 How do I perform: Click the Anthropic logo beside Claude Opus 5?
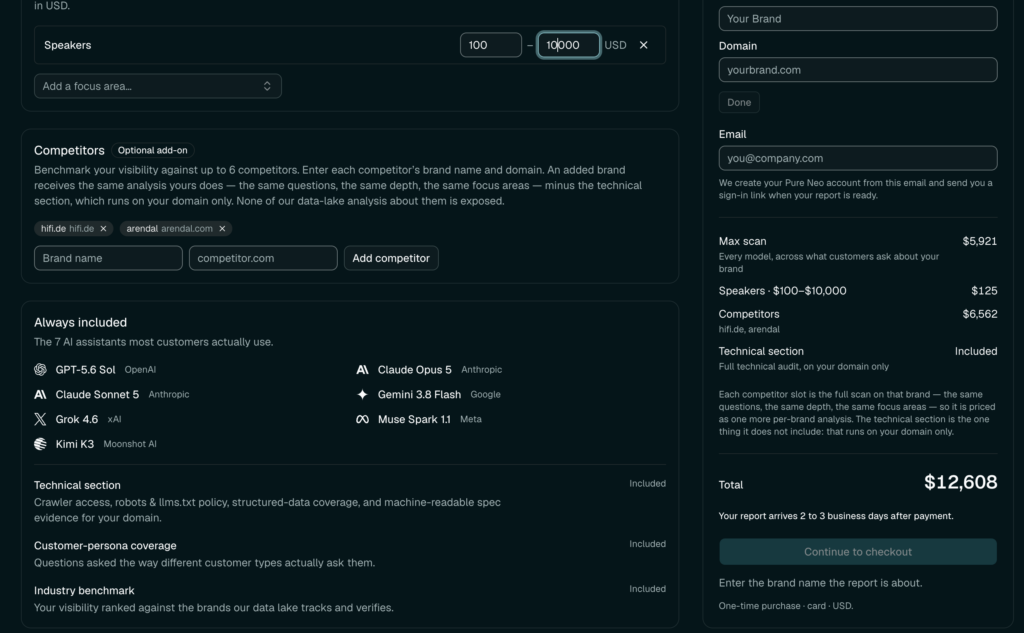coord(362,370)
